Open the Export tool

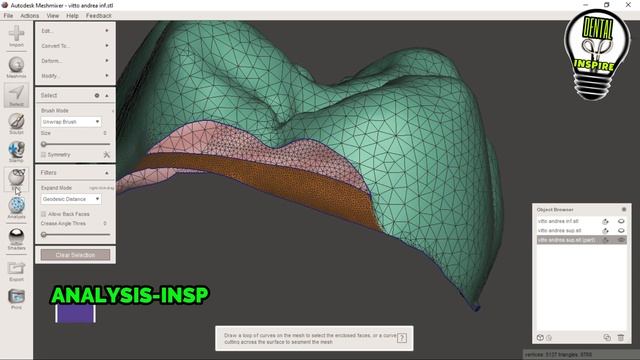(16, 271)
